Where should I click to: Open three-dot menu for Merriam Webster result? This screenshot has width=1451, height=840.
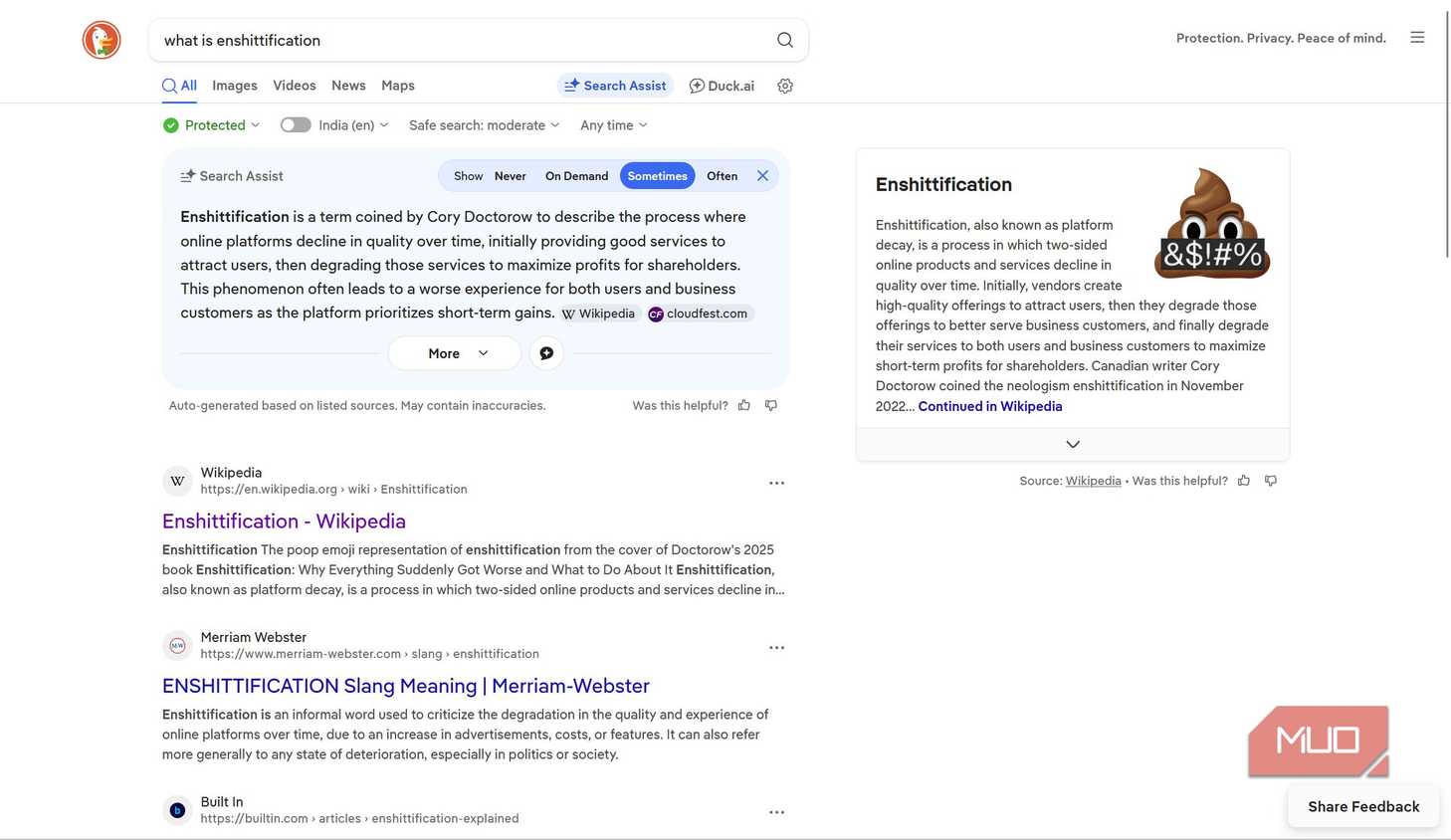[776, 648]
